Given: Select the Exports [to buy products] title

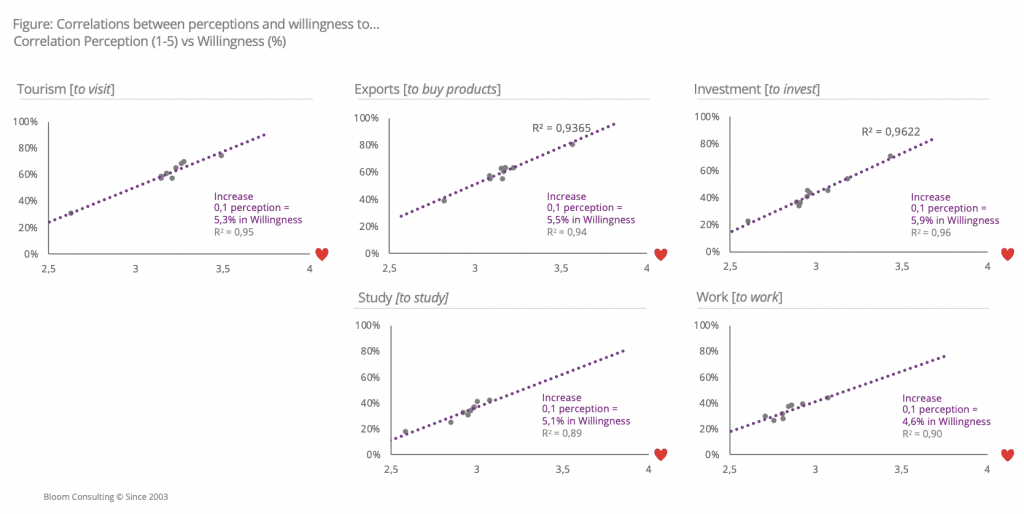Looking at the screenshot, I should [427, 89].
